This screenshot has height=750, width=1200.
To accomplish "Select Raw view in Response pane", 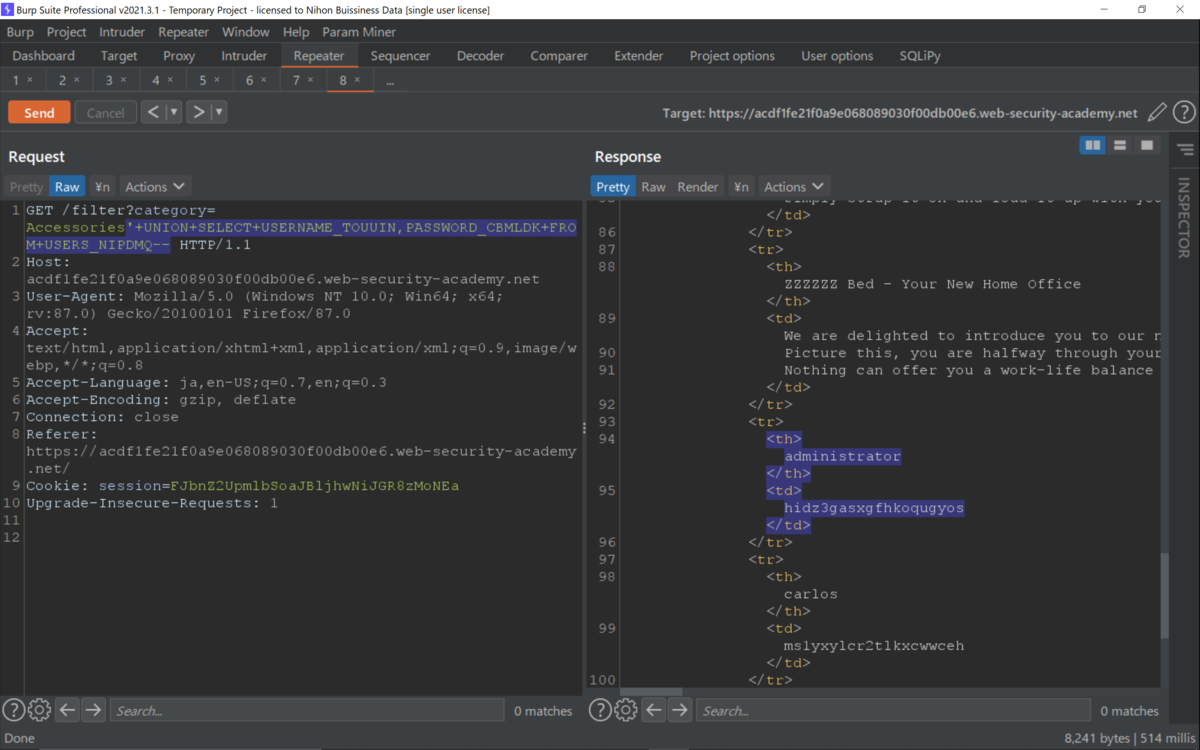I will pos(653,186).
